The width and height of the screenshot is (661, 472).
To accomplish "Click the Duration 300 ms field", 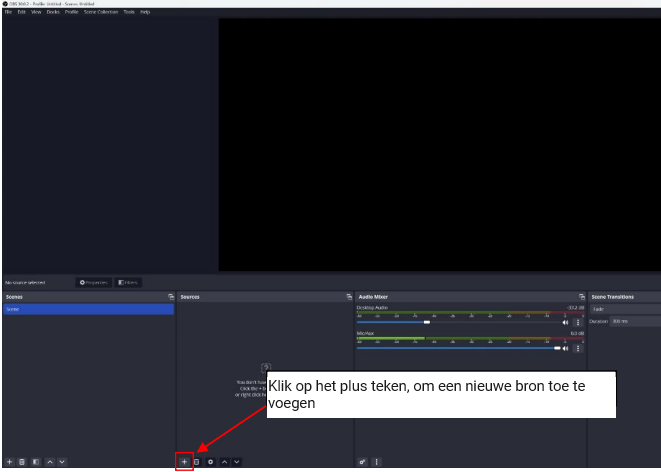I will point(635,321).
